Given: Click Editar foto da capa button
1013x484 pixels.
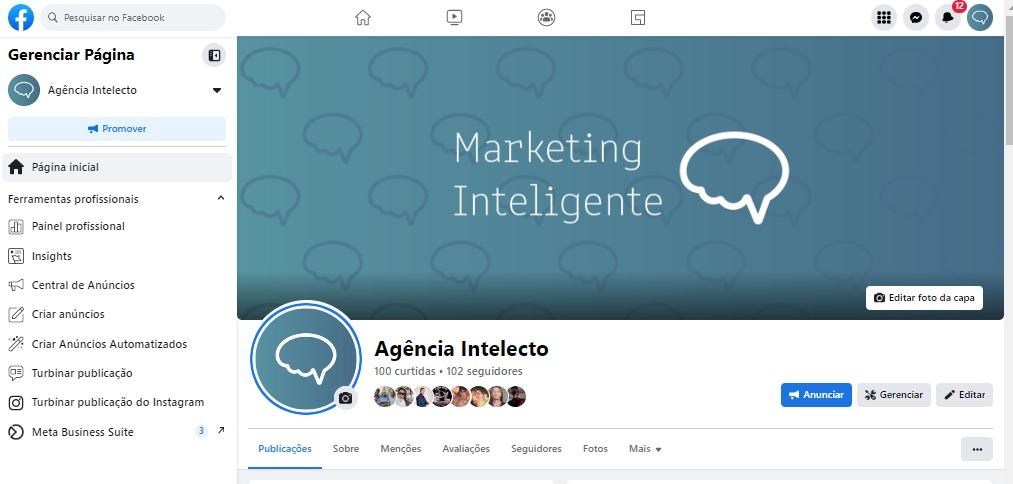Looking at the screenshot, I should point(925,298).
